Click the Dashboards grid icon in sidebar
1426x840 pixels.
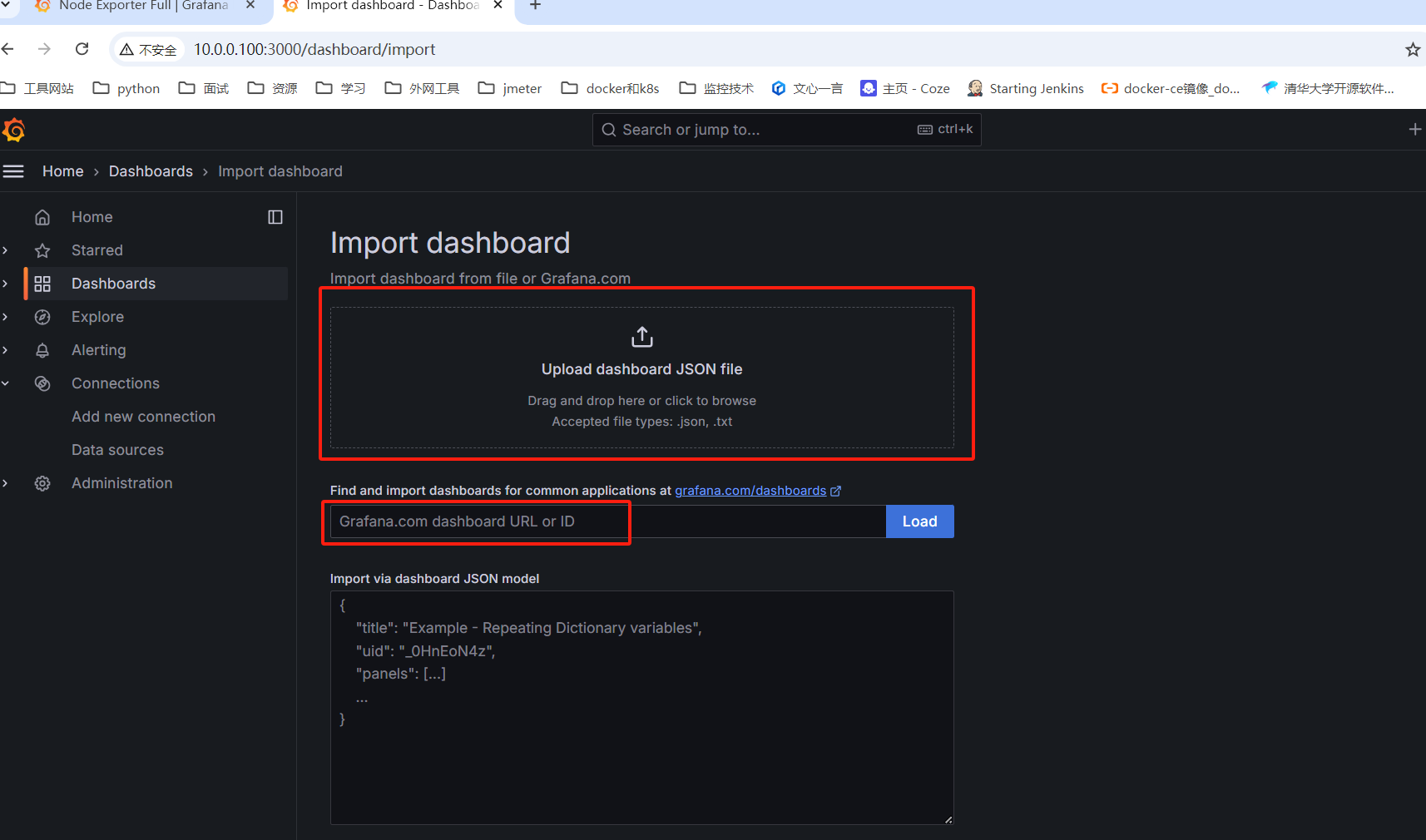click(x=42, y=284)
